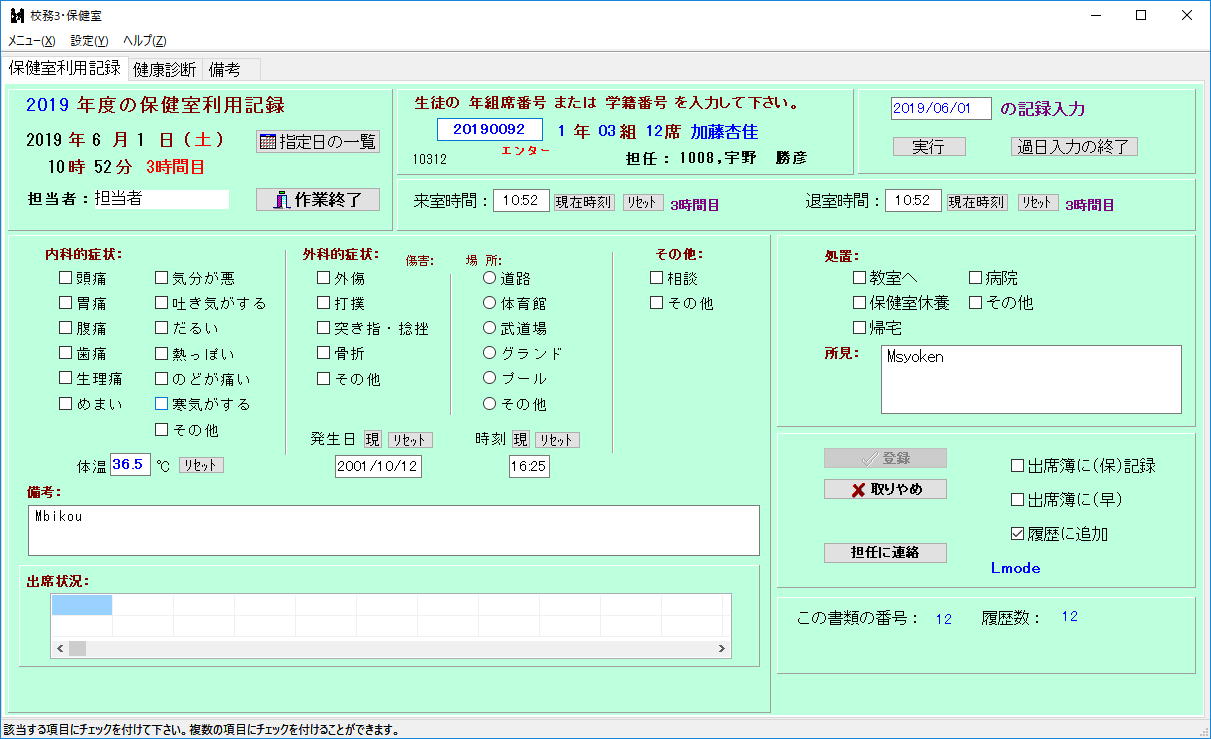Check the 頭痛 symptom checkbox
This screenshot has width=1211, height=739.
pyautogui.click(x=66, y=278)
